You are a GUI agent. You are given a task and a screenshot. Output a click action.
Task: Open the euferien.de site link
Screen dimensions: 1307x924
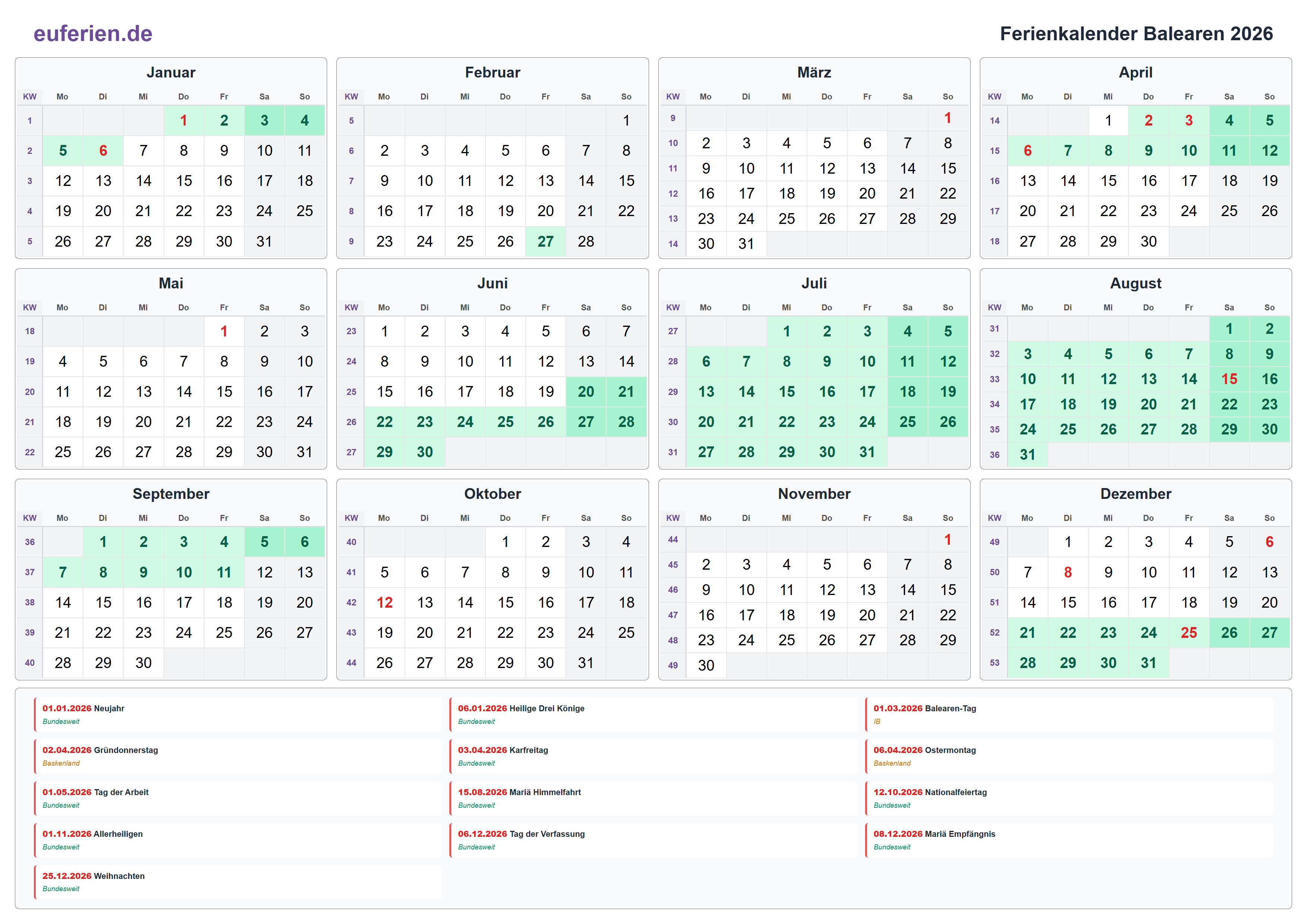(x=93, y=34)
